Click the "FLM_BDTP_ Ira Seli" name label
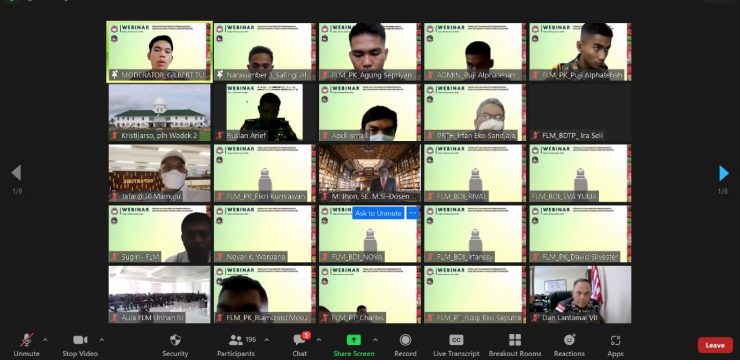The width and height of the screenshot is (740, 360). click(572, 135)
